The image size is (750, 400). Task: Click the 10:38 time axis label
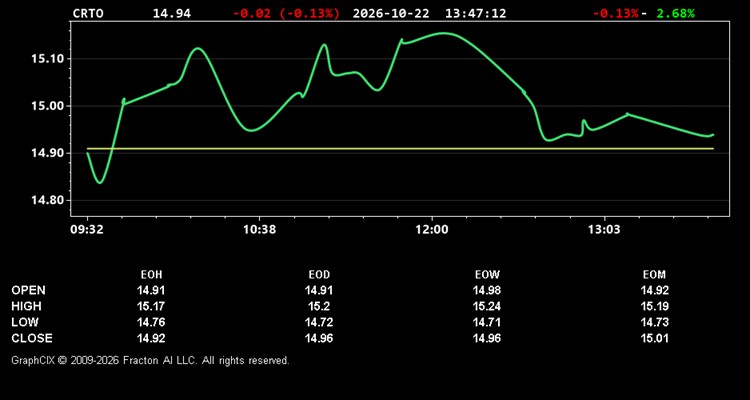tap(260, 230)
